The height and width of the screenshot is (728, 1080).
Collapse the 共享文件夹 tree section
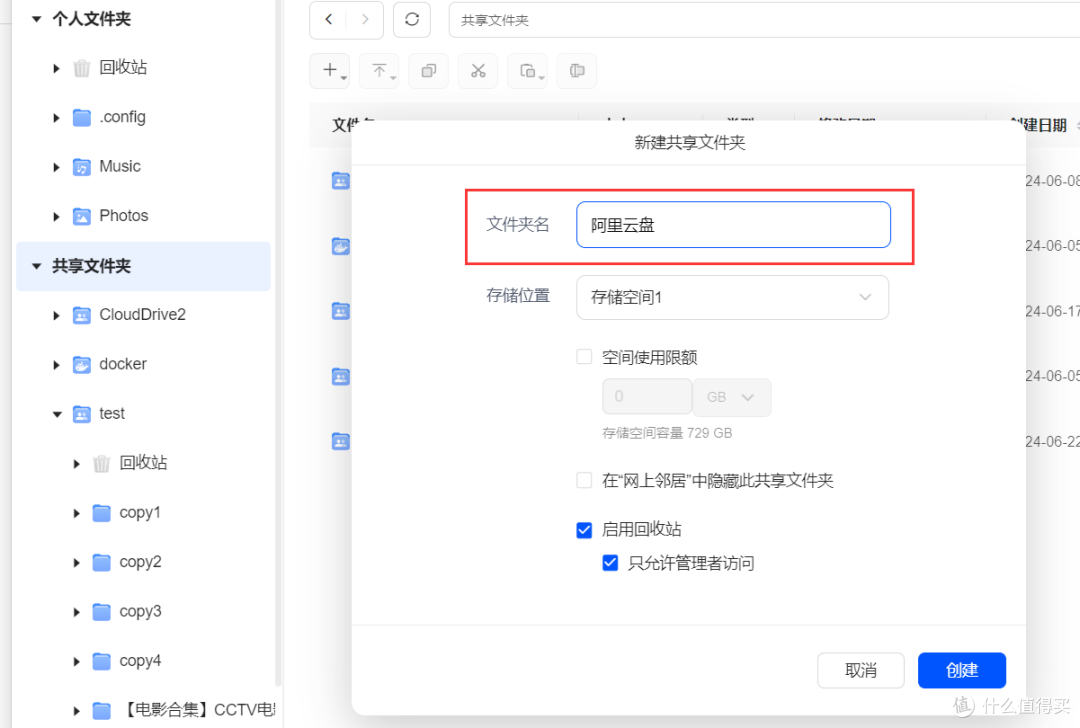37,266
